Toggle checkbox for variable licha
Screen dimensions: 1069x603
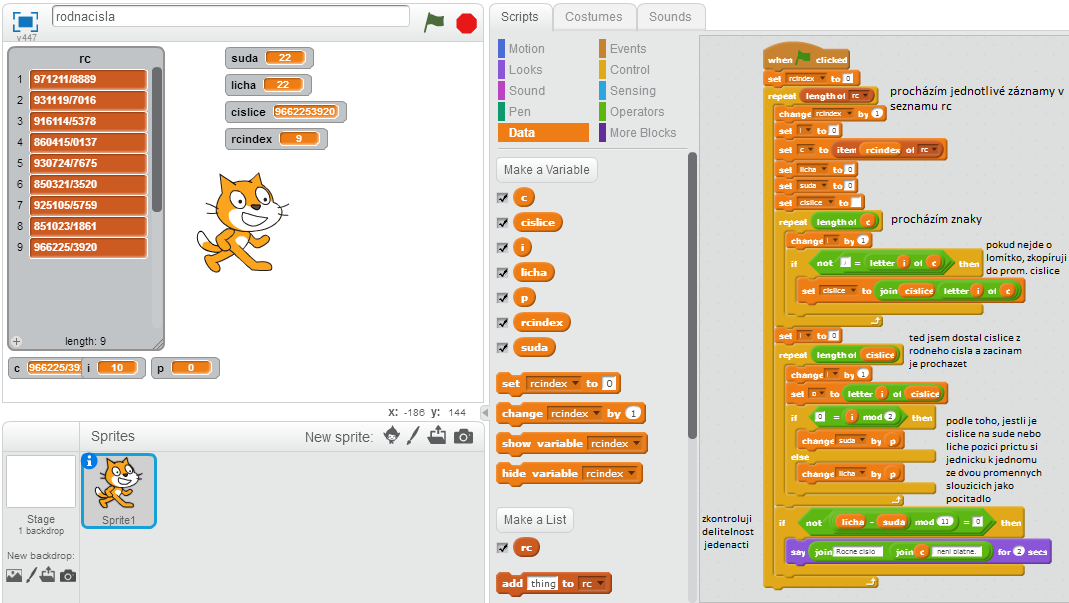coord(502,273)
